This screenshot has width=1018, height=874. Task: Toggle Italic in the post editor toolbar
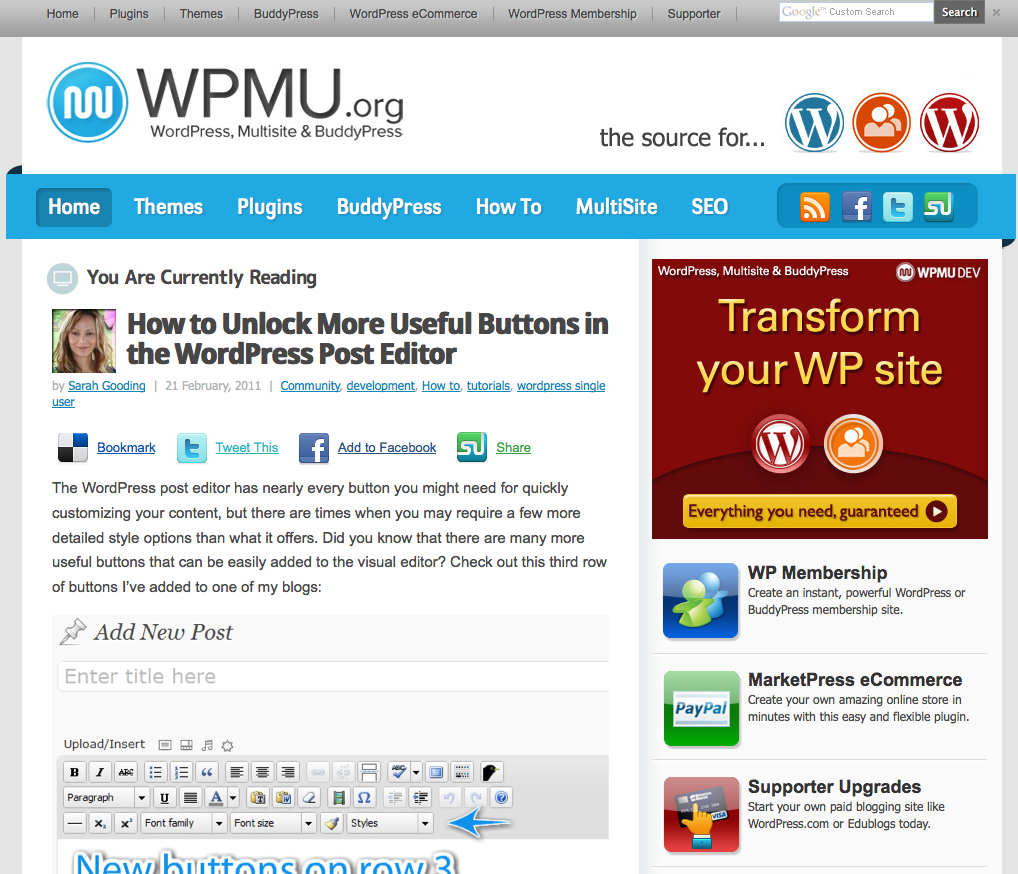(100, 772)
